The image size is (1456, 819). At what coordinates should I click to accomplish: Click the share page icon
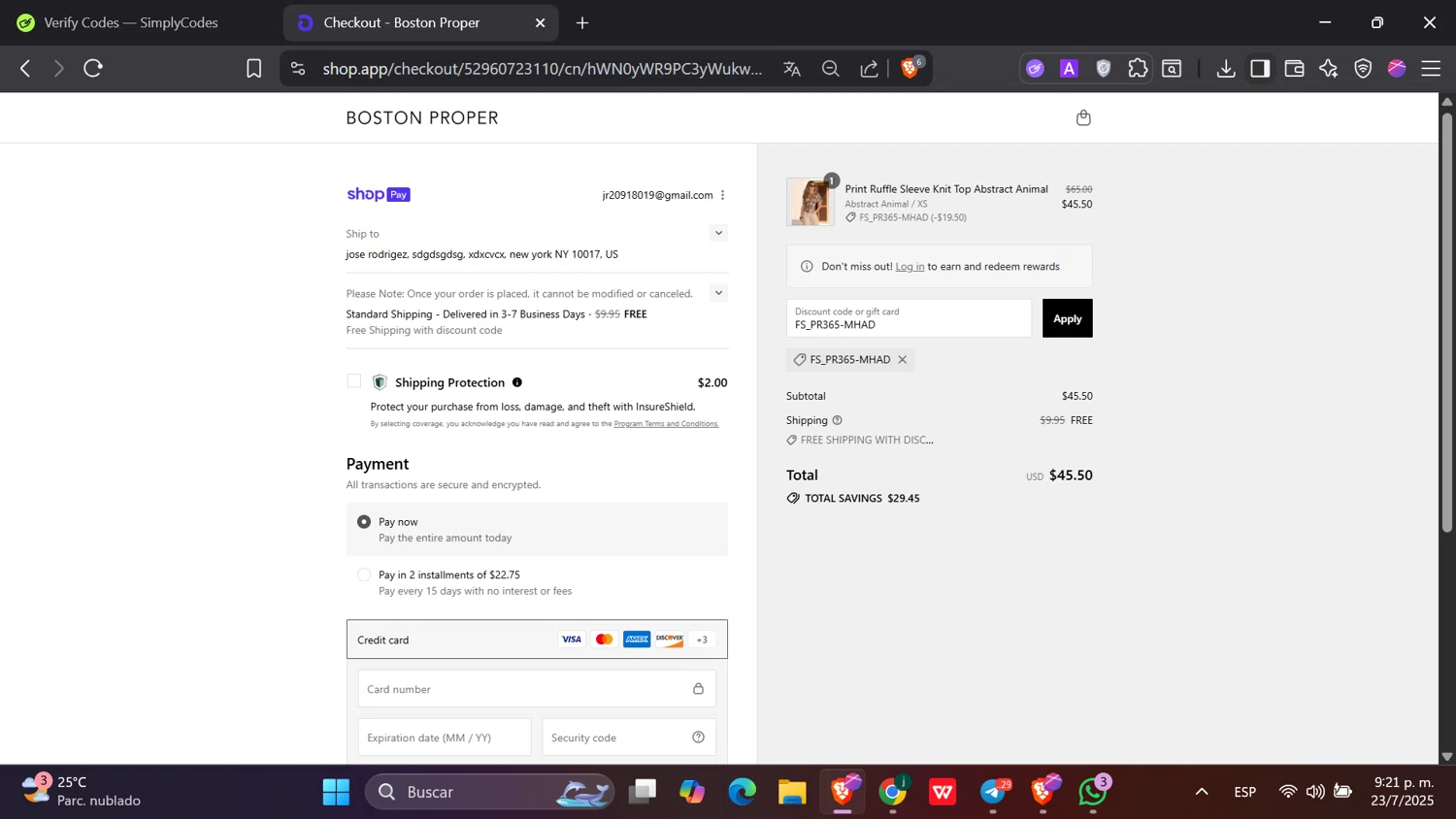pos(869,69)
